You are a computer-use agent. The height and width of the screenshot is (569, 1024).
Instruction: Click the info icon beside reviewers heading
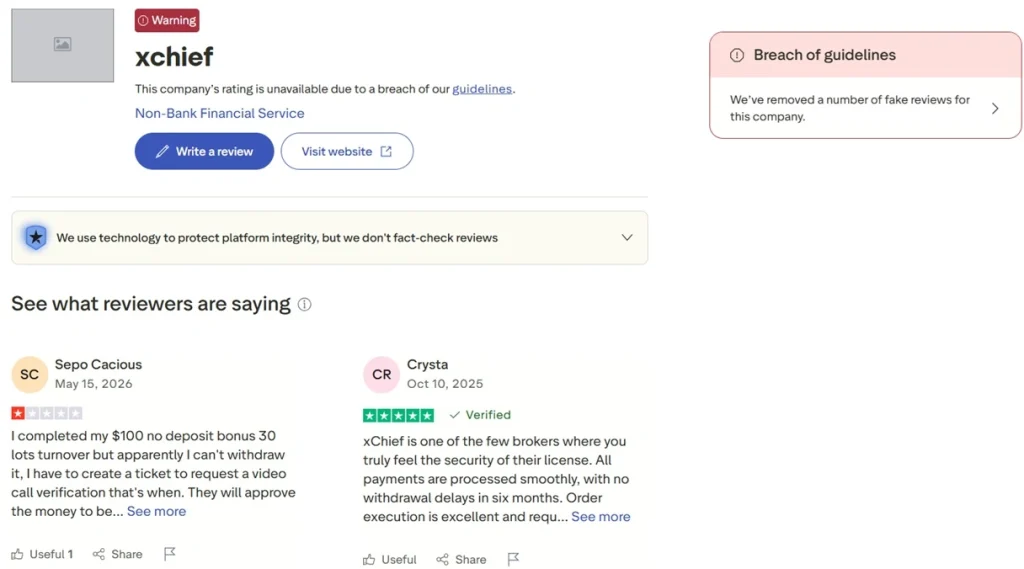[x=304, y=304]
